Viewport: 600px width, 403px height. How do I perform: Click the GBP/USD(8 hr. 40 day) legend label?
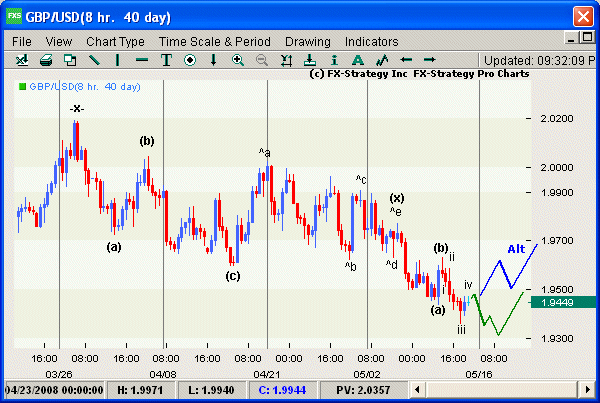(85, 87)
